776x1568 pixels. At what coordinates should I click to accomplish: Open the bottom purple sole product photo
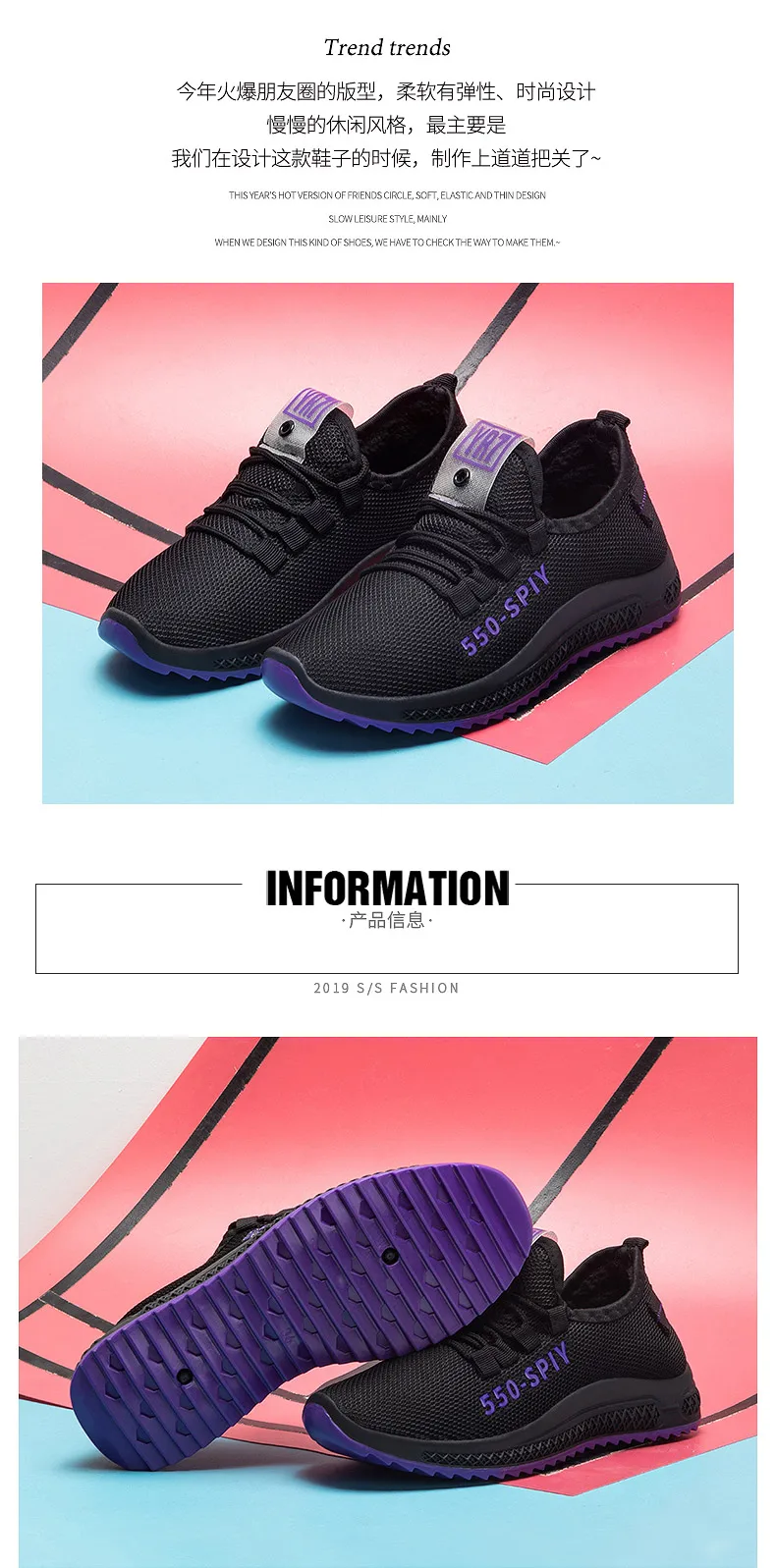tap(388, 1302)
